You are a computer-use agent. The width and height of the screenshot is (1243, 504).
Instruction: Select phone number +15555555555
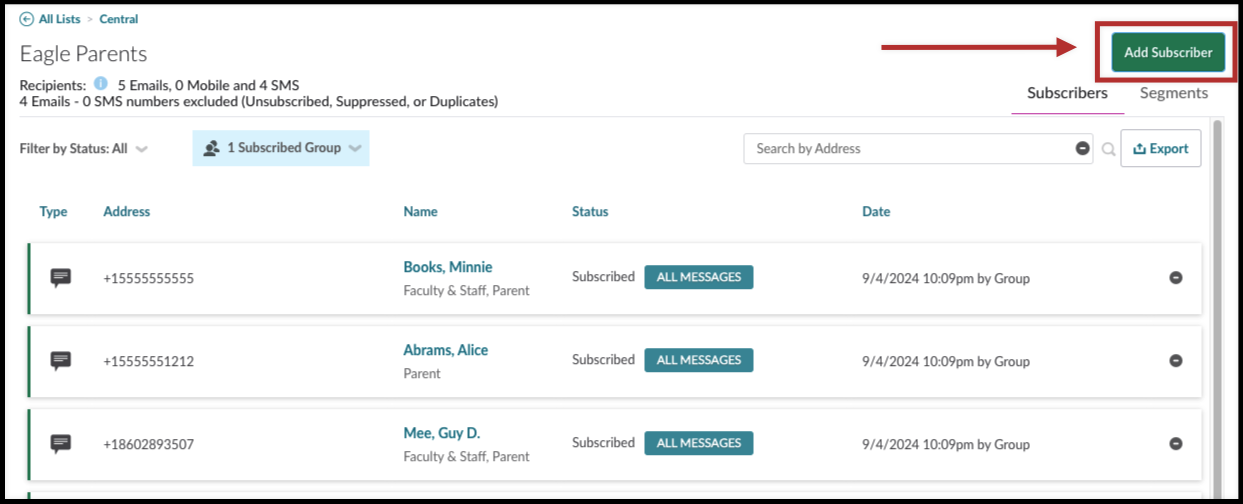click(x=148, y=278)
